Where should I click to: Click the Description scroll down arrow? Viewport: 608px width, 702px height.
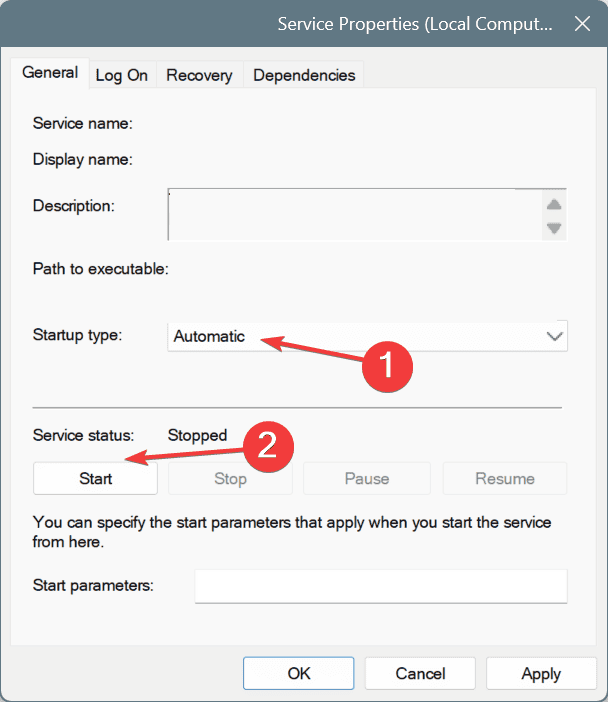[x=554, y=228]
